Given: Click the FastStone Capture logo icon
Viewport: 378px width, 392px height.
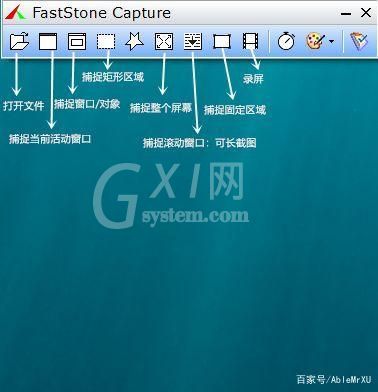Looking at the screenshot, I should pos(15,12).
